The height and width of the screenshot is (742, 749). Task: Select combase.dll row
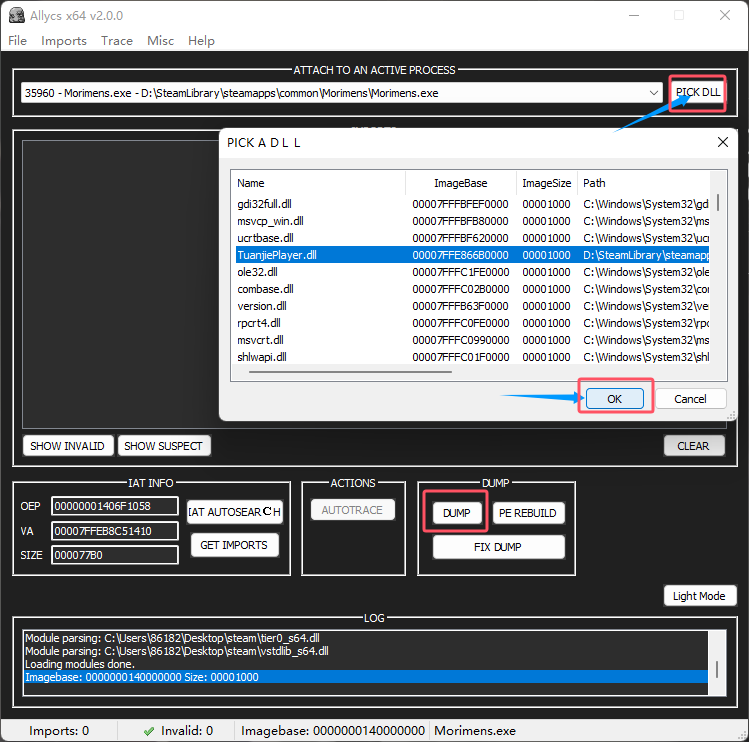point(472,289)
